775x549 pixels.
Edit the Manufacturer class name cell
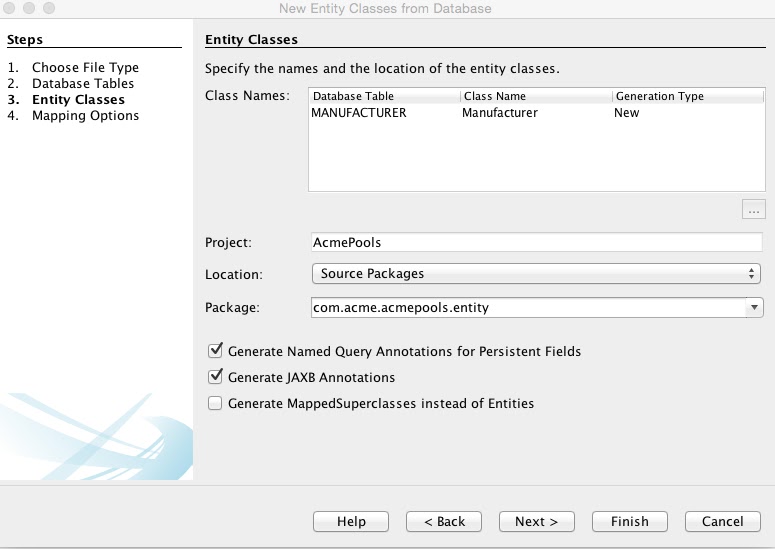pos(500,113)
